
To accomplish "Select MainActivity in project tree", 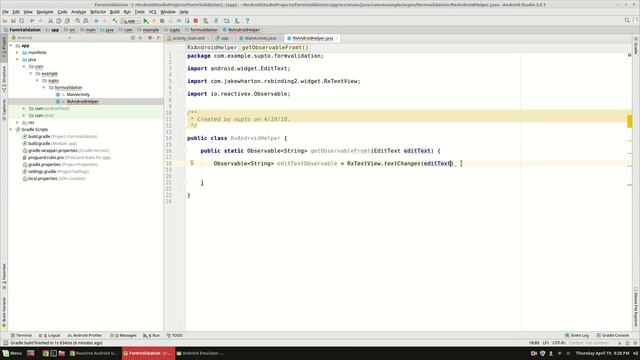I will (78, 94).
